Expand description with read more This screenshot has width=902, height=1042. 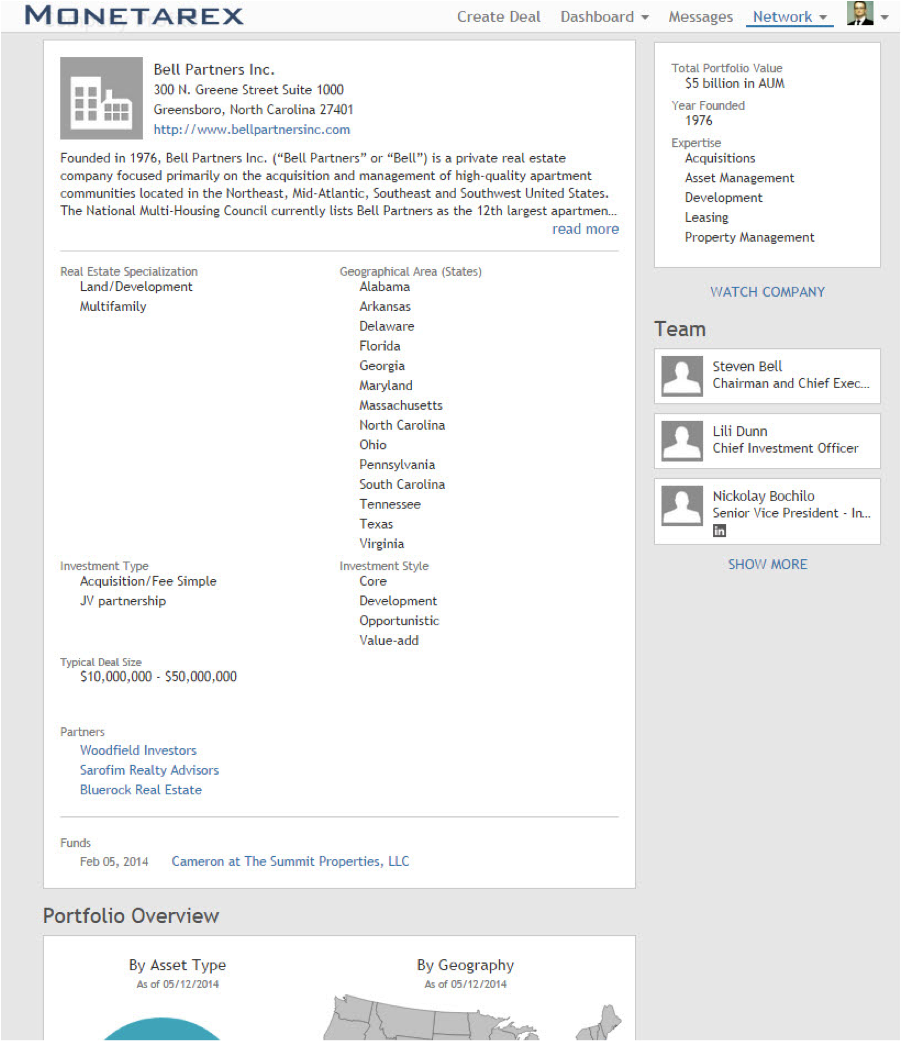pos(585,229)
